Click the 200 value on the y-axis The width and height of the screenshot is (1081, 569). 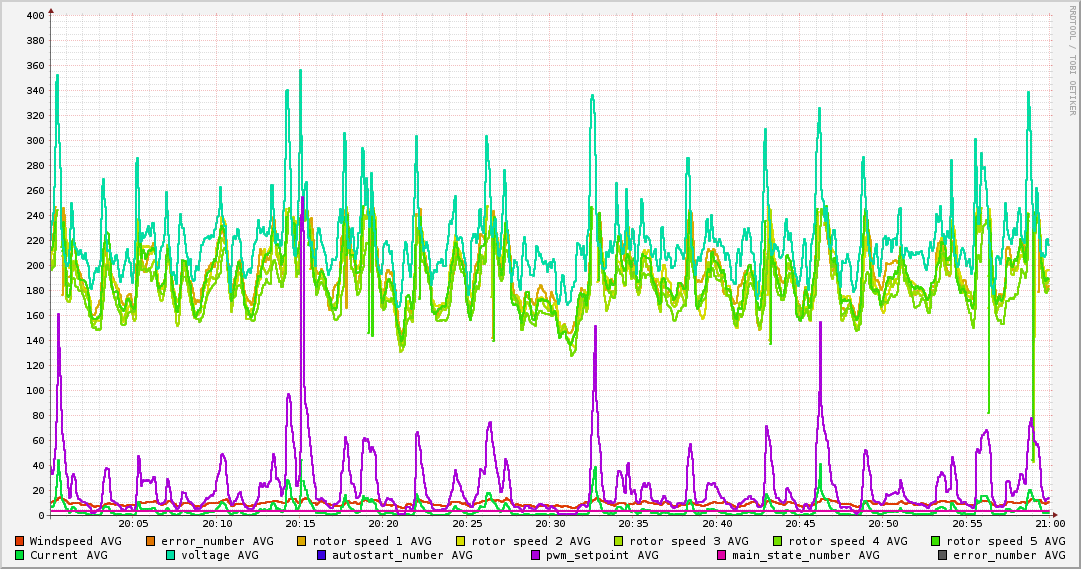pos(35,266)
